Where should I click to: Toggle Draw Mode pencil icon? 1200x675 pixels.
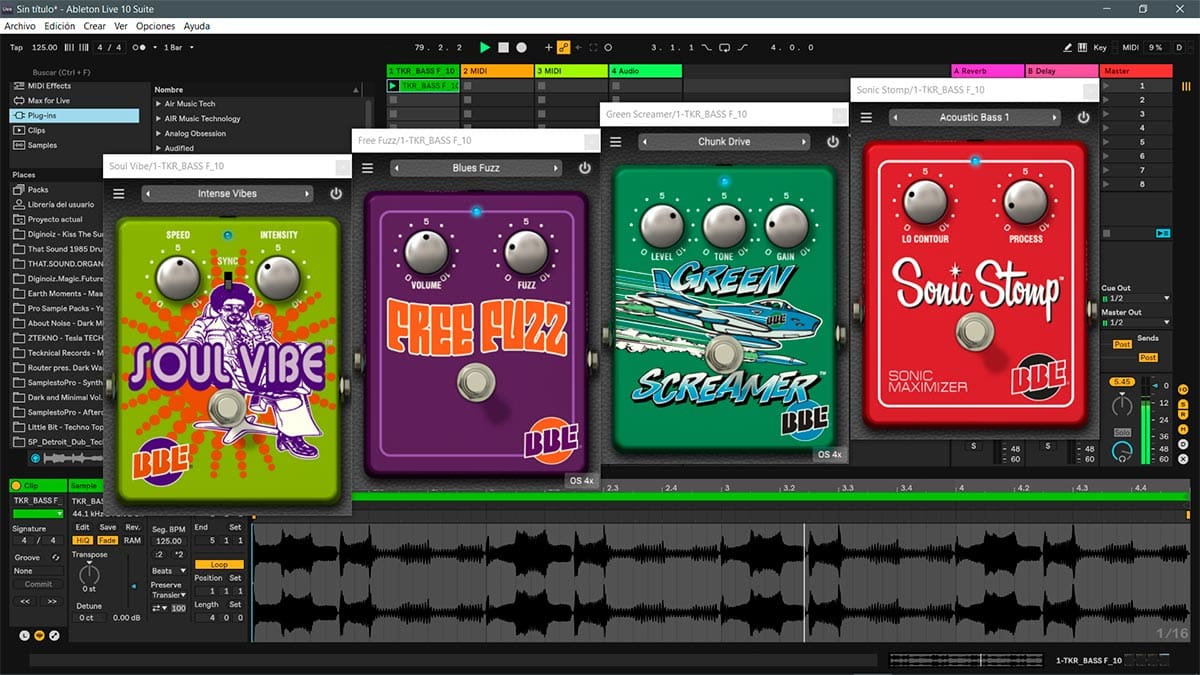[x=1068, y=47]
